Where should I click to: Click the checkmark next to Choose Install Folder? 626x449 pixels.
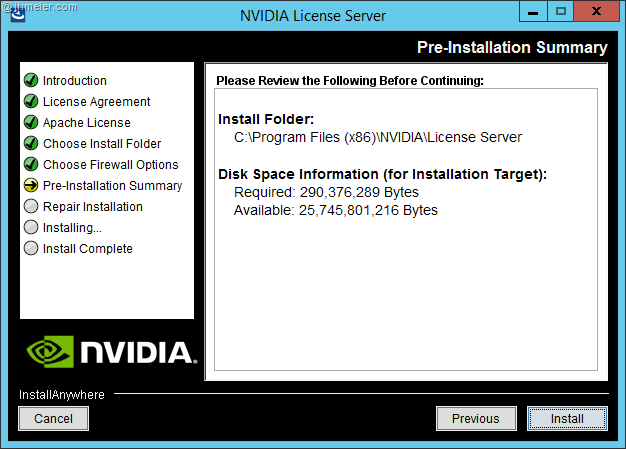[x=31, y=144]
